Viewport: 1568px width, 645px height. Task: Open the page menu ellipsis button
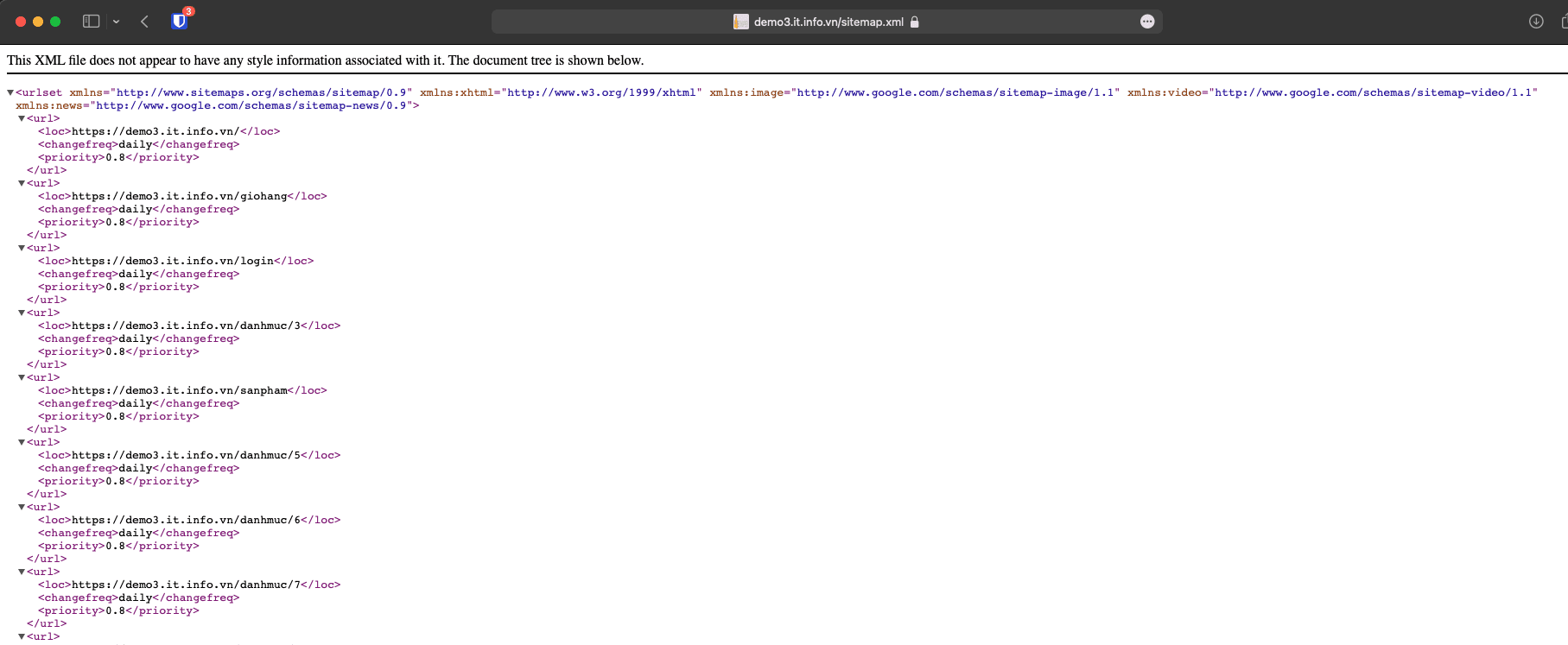(x=1147, y=22)
